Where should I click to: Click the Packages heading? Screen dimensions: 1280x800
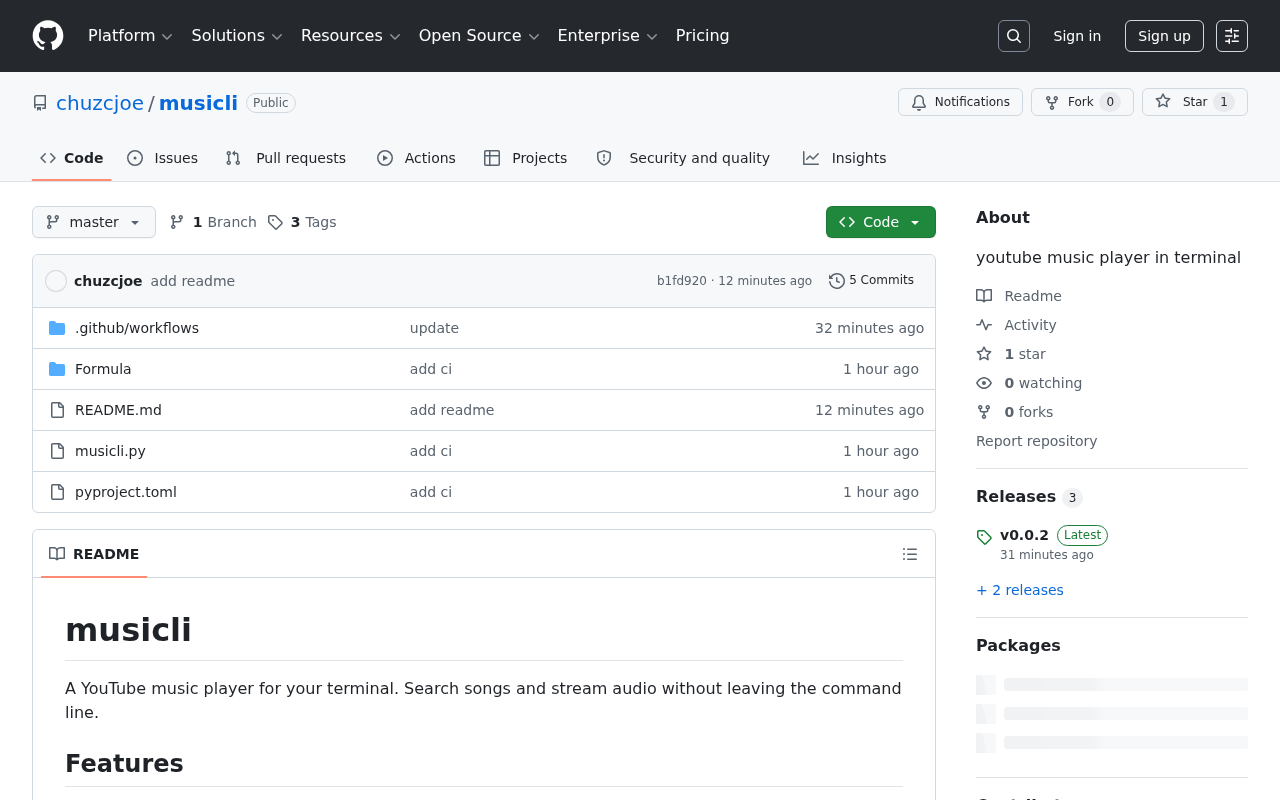(1018, 646)
